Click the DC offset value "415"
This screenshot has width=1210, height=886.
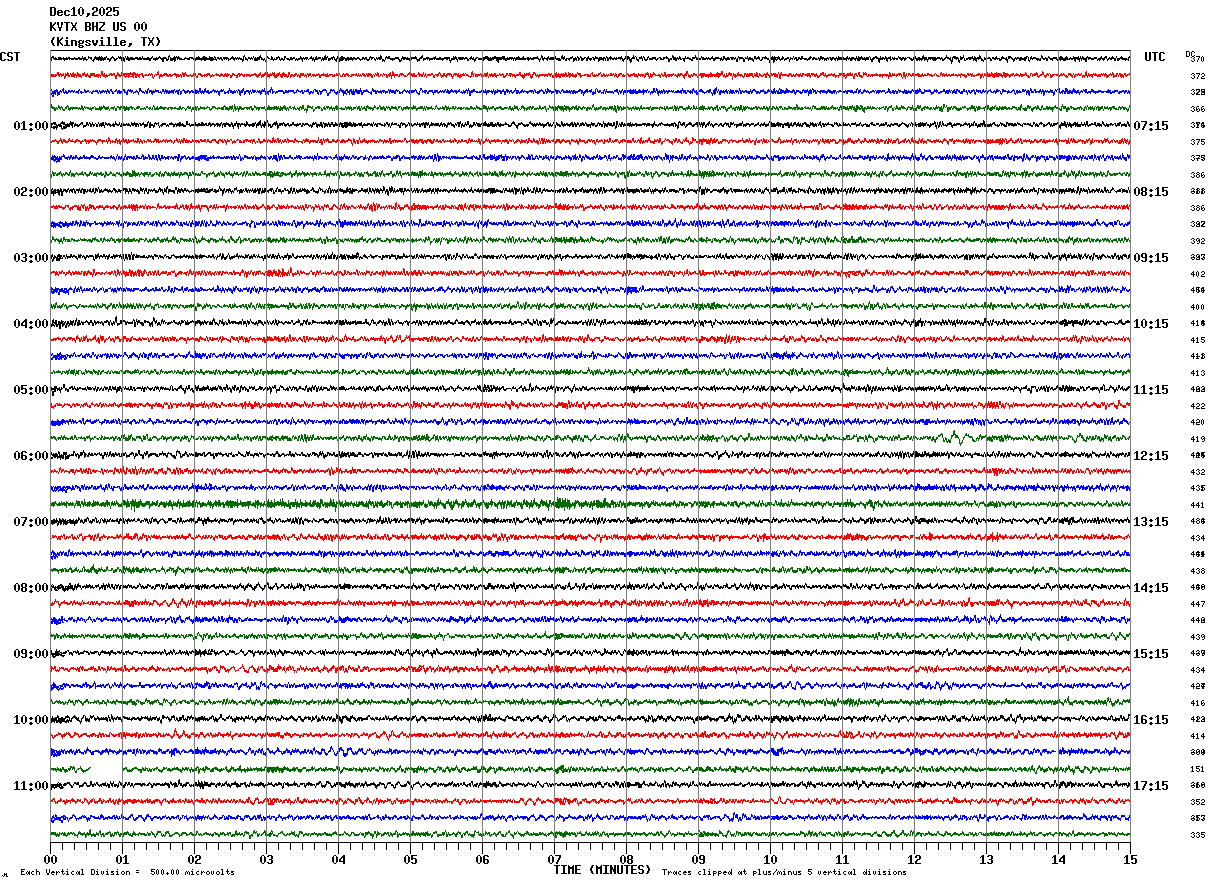(x=1197, y=340)
